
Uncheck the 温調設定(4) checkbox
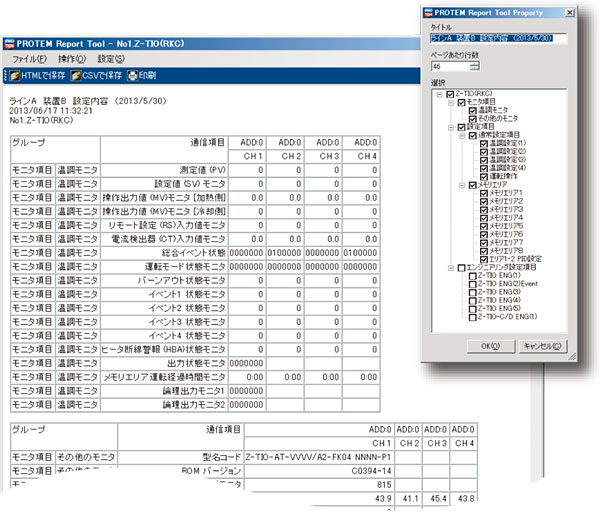pyautogui.click(x=484, y=168)
